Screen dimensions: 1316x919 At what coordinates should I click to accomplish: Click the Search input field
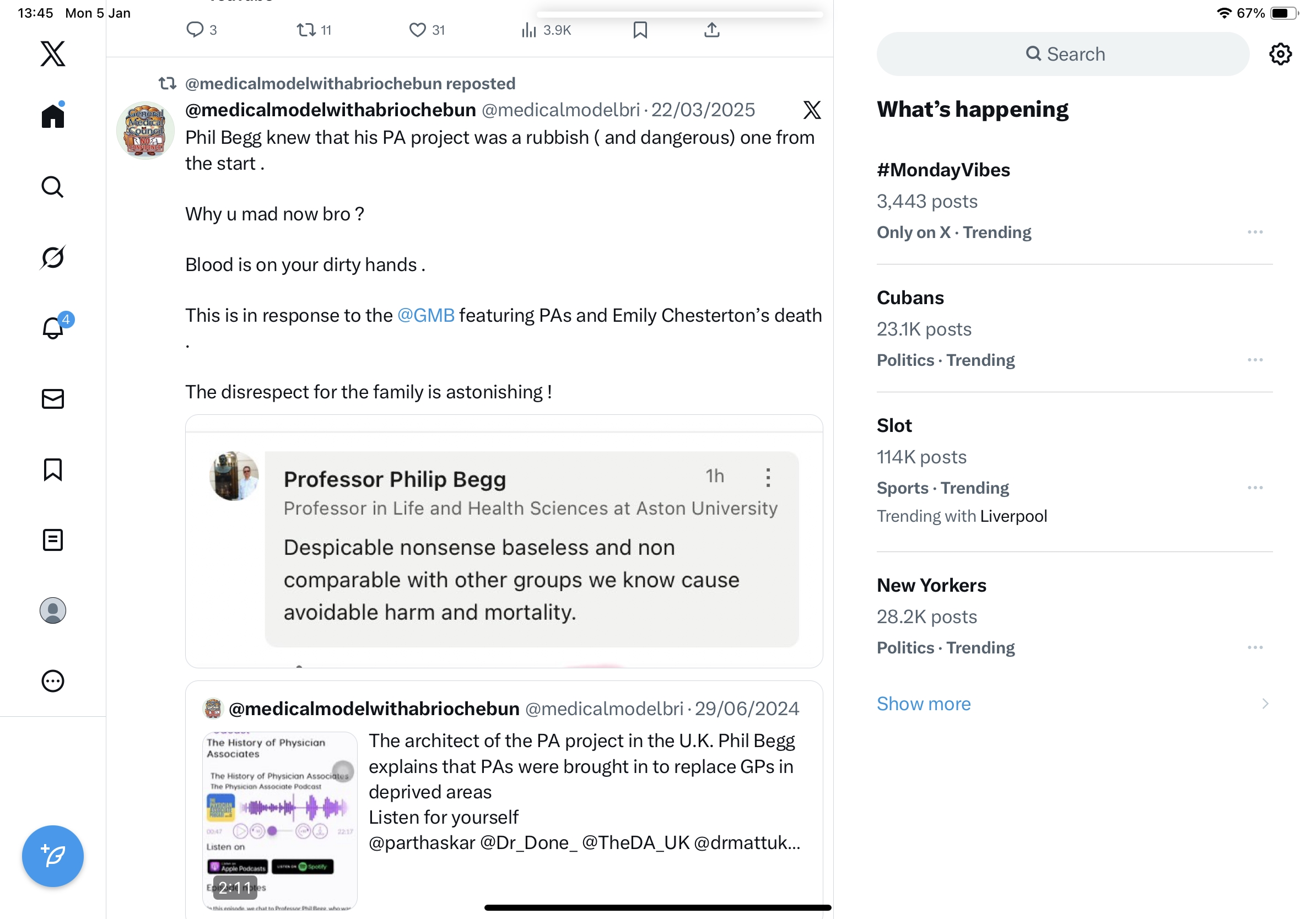coord(1062,54)
